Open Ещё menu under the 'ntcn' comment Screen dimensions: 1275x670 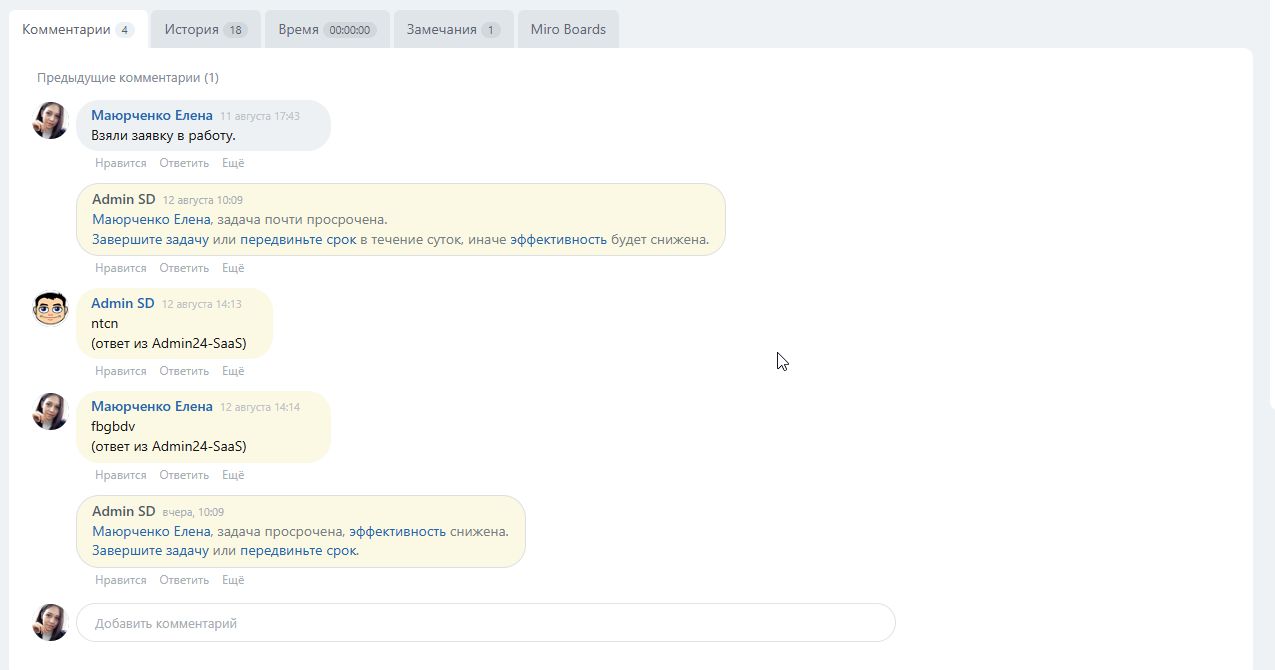pyautogui.click(x=233, y=371)
